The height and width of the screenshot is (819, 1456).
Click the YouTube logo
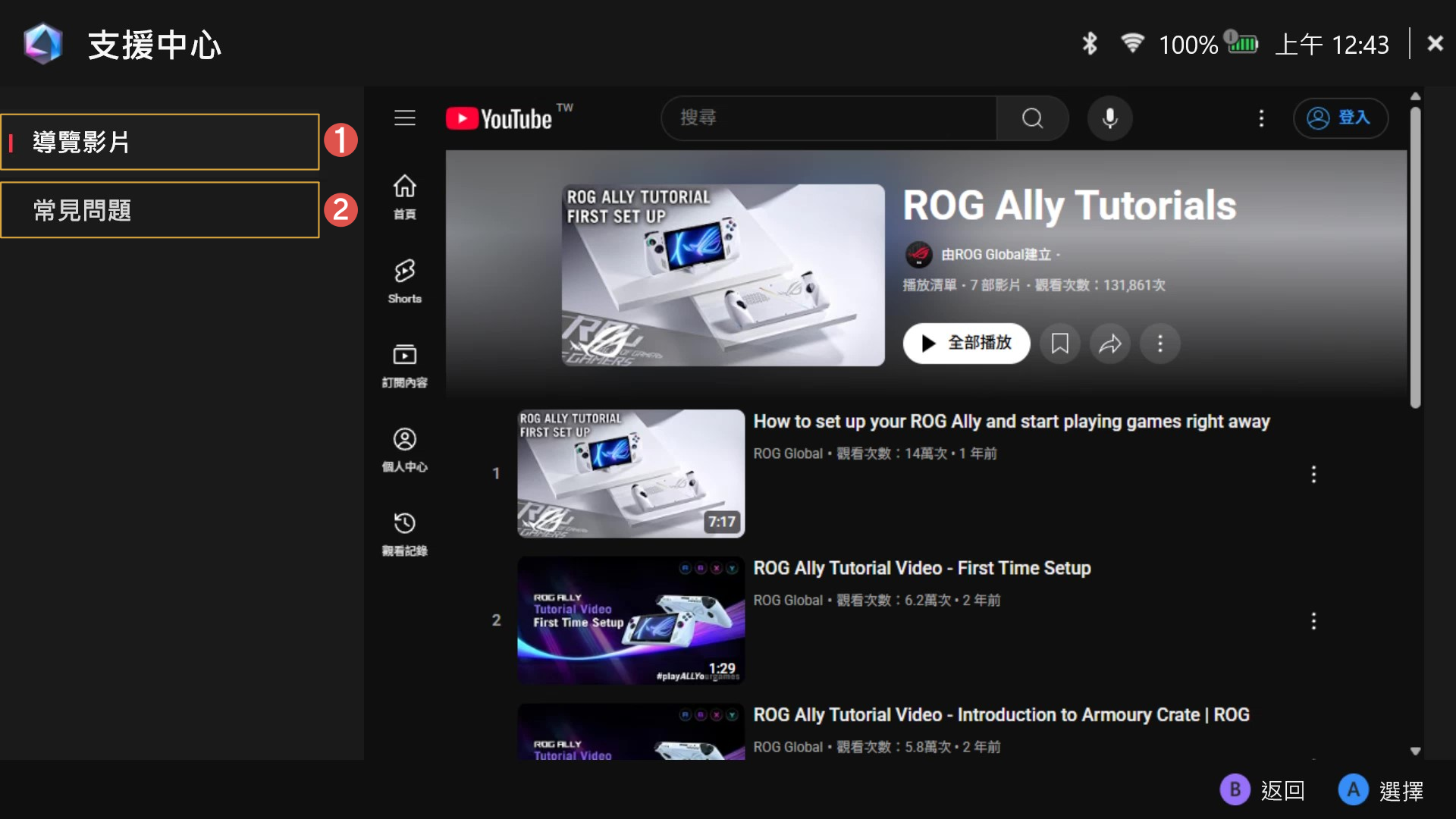(x=500, y=119)
